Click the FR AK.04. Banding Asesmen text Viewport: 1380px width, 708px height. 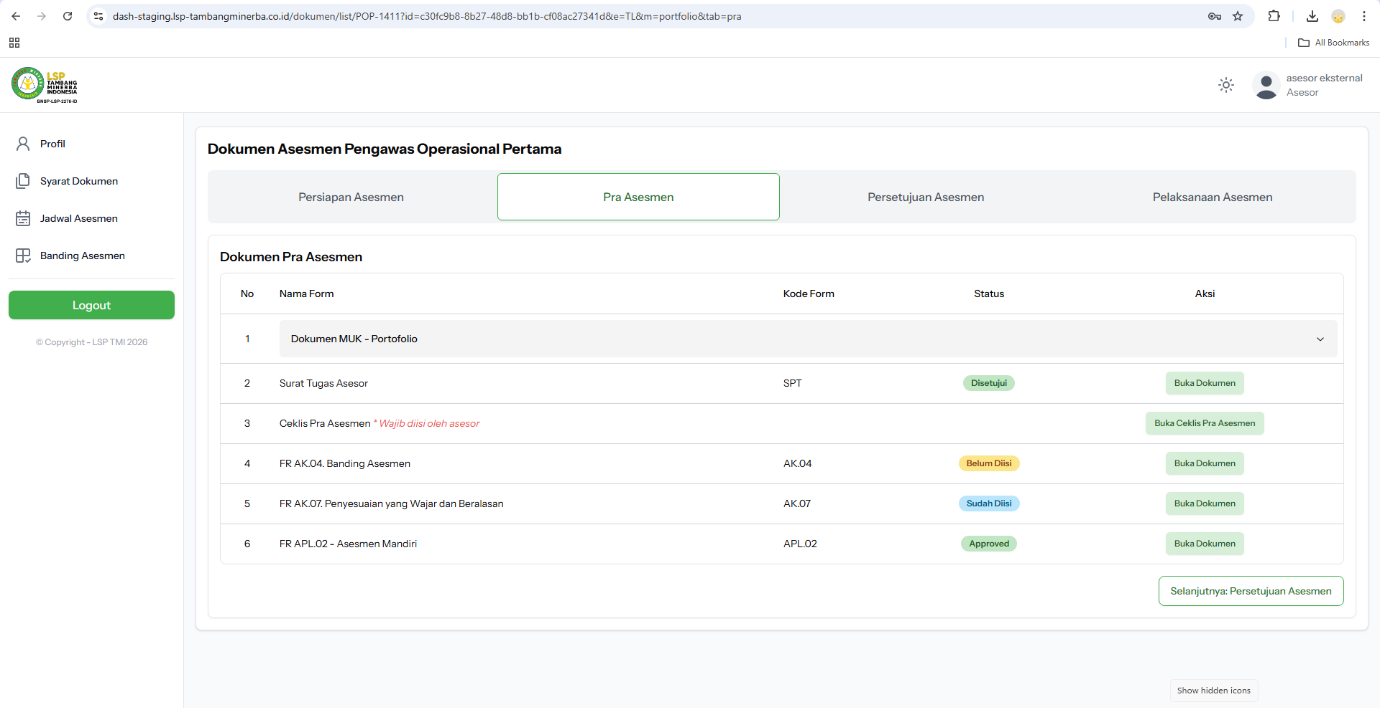[x=345, y=463]
